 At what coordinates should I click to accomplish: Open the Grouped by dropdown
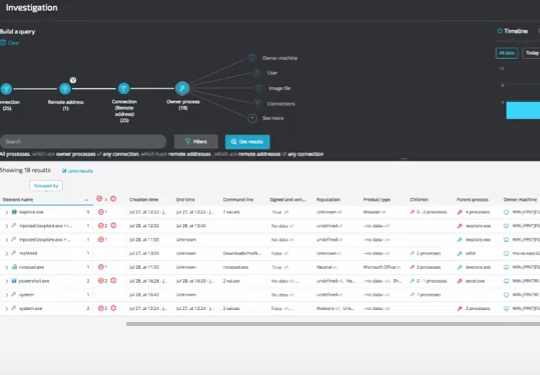click(46, 186)
